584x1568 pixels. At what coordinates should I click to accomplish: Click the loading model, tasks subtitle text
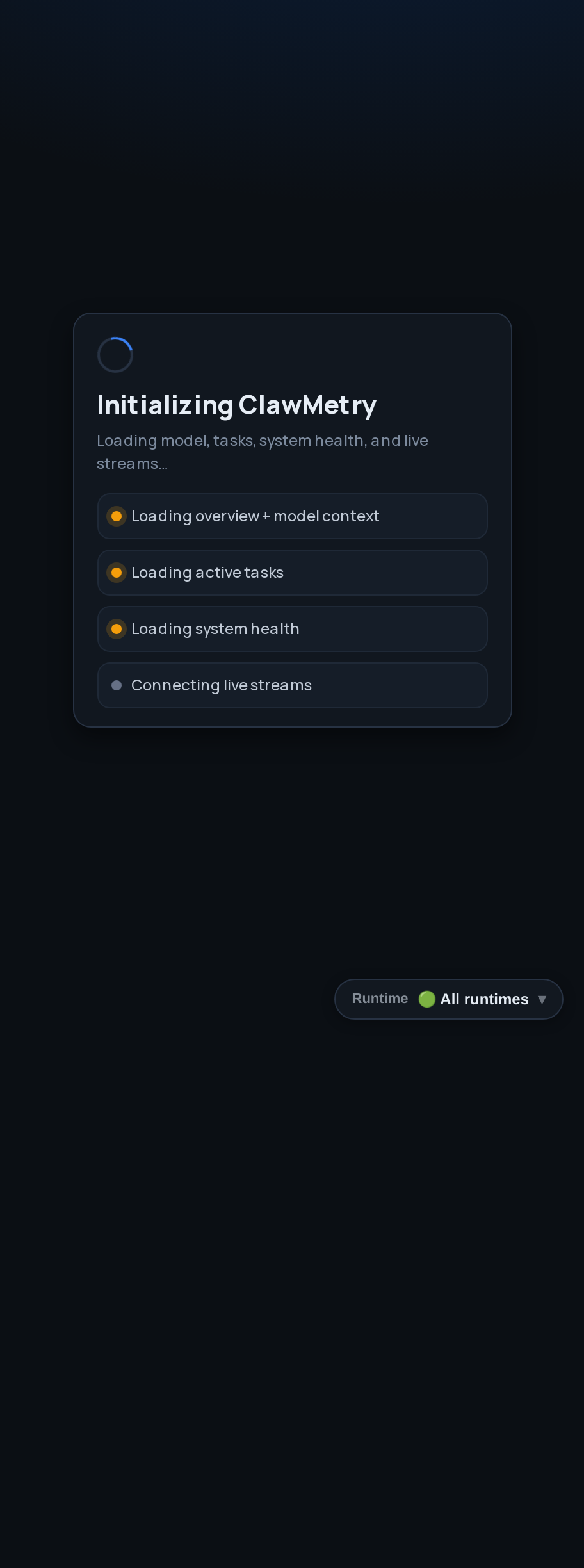263,452
